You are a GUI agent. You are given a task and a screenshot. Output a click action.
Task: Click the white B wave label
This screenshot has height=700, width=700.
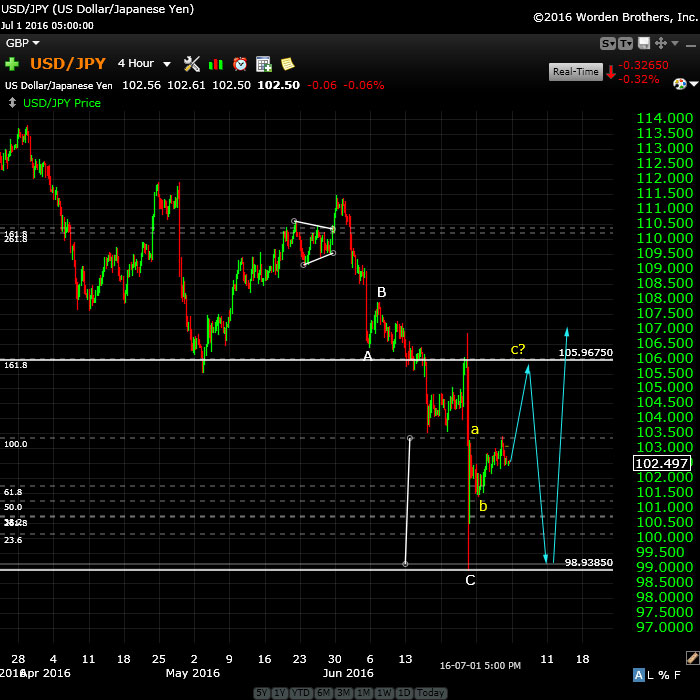(x=381, y=292)
